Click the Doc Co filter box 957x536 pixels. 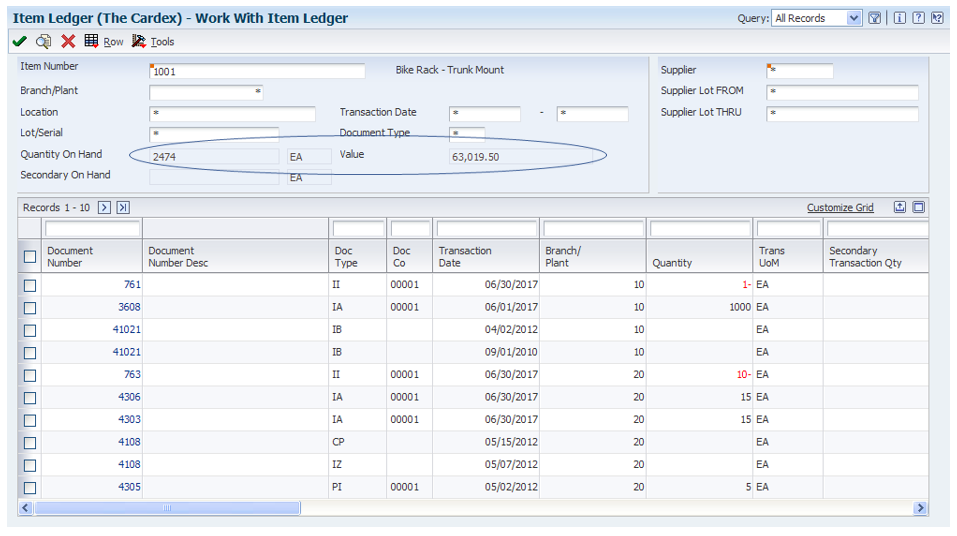410,229
